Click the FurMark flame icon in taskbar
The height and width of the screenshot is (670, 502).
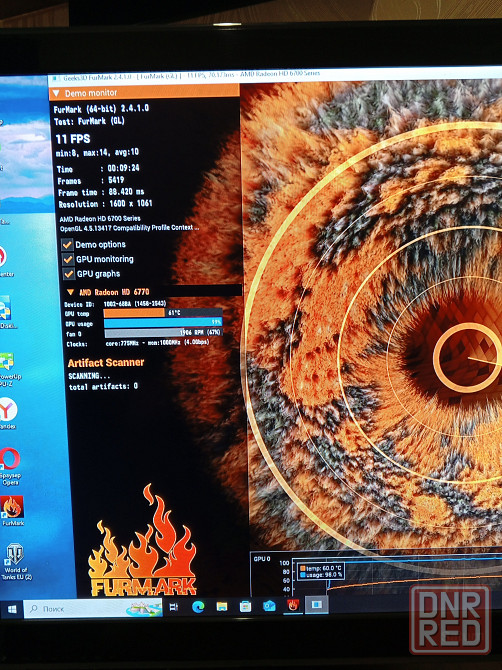293,605
